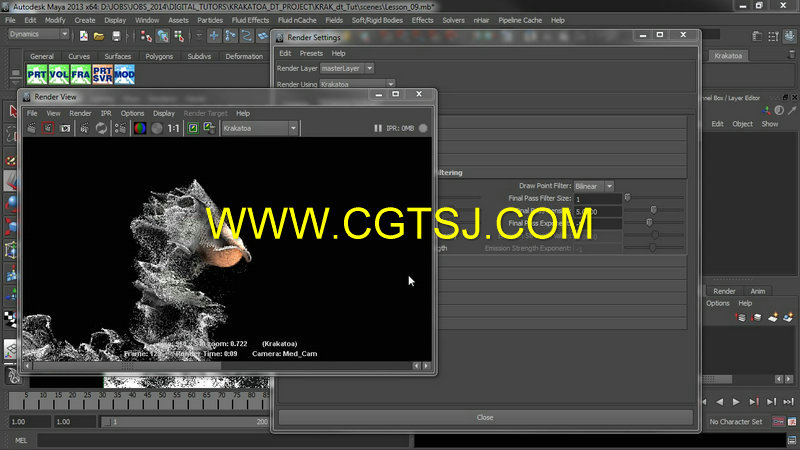Viewport: 800px width, 450px height.
Task: Open the Render View Options menu
Action: coord(132,113)
